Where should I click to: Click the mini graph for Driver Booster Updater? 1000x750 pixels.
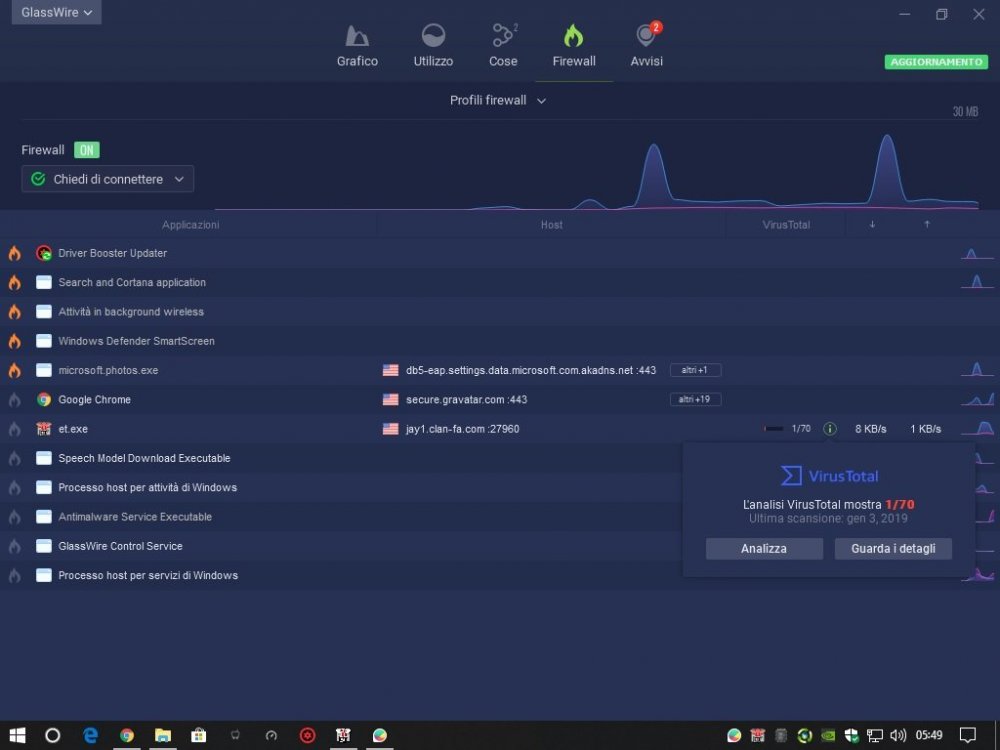(x=978, y=253)
